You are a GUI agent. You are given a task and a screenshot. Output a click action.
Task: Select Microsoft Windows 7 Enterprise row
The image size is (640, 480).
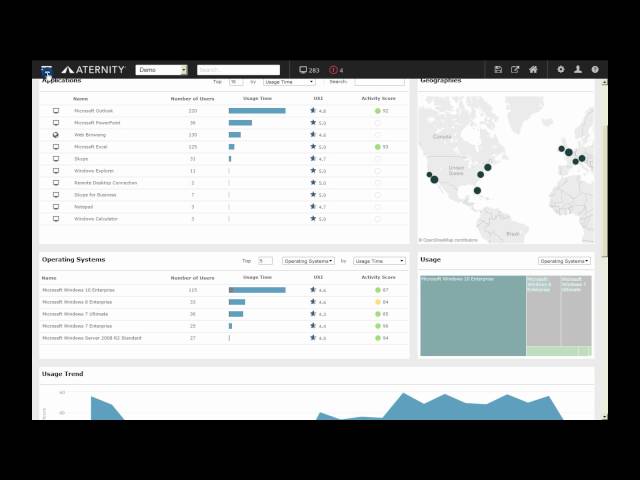(224, 326)
